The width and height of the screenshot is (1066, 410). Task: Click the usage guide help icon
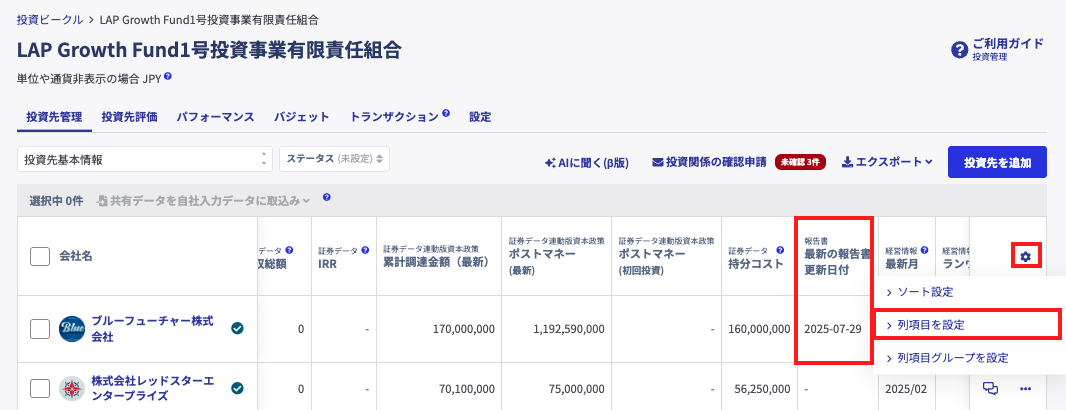(x=959, y=49)
